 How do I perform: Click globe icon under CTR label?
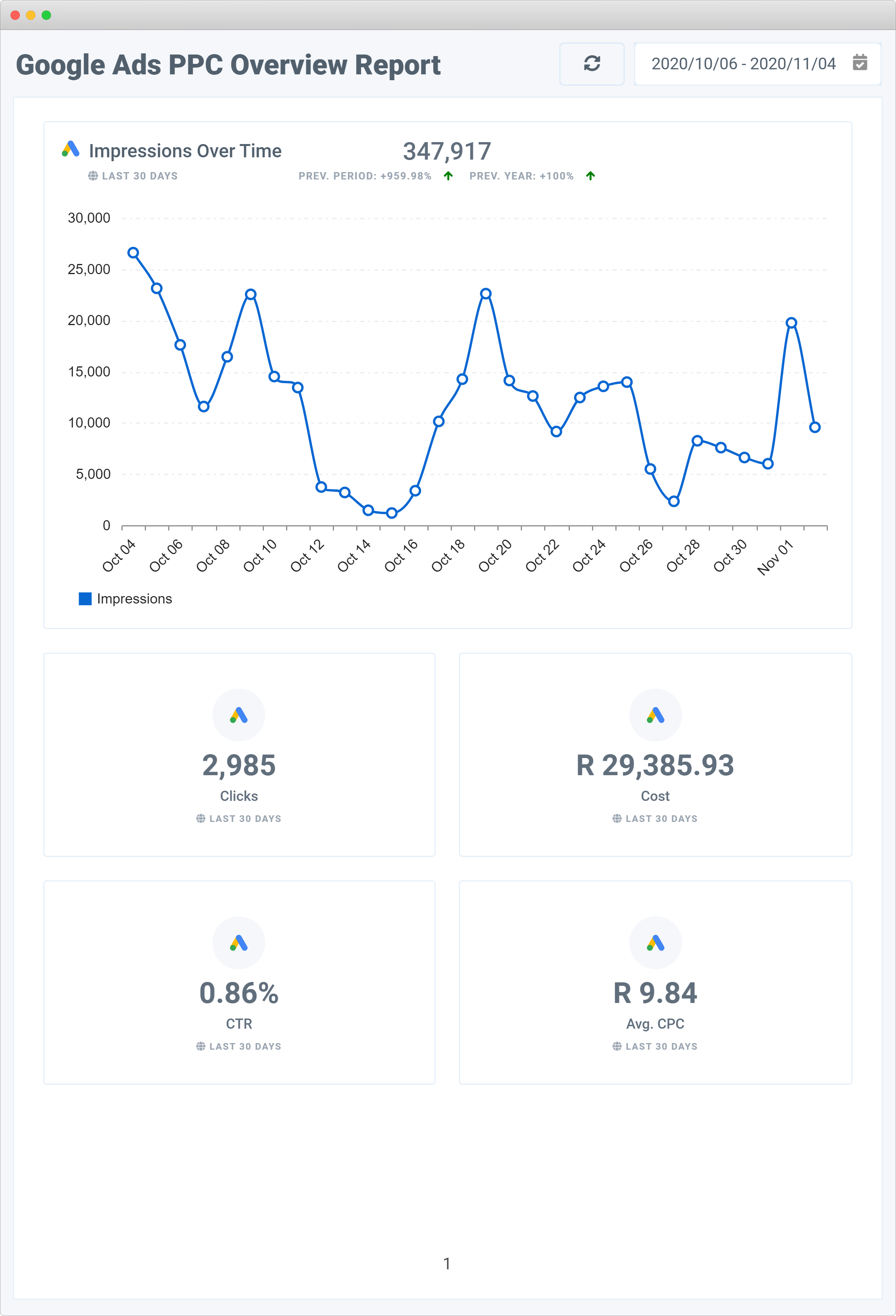[201, 1047]
